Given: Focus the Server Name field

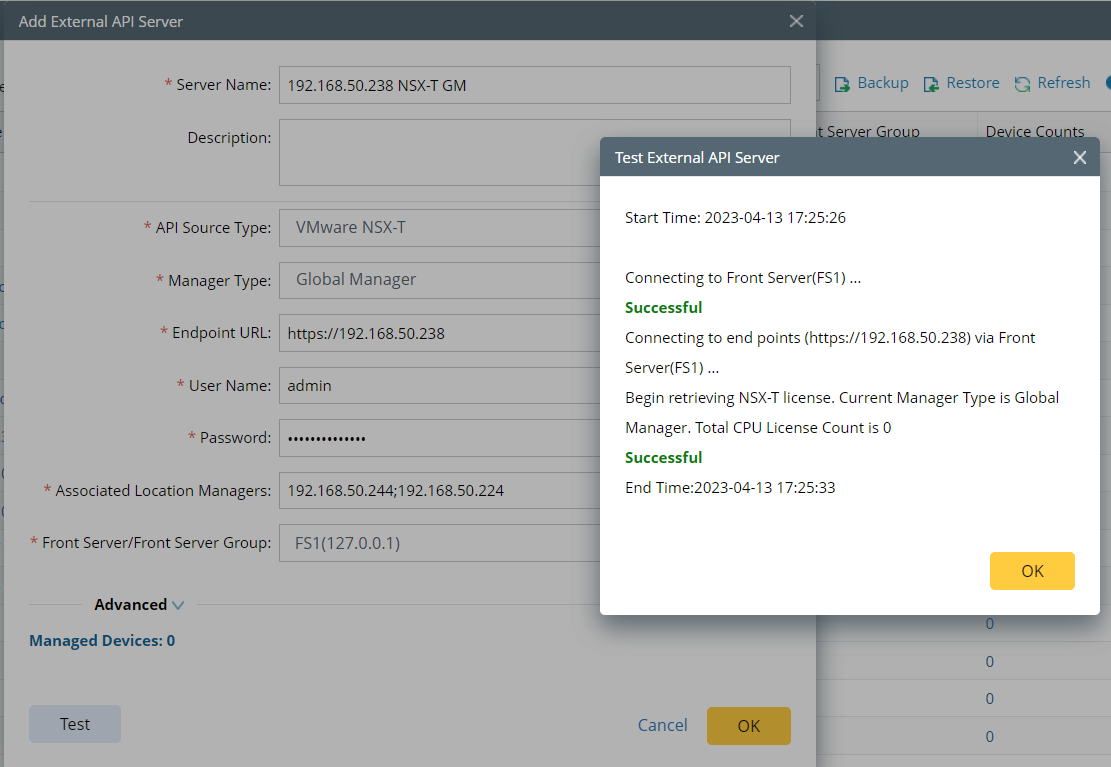Looking at the screenshot, I should 534,85.
